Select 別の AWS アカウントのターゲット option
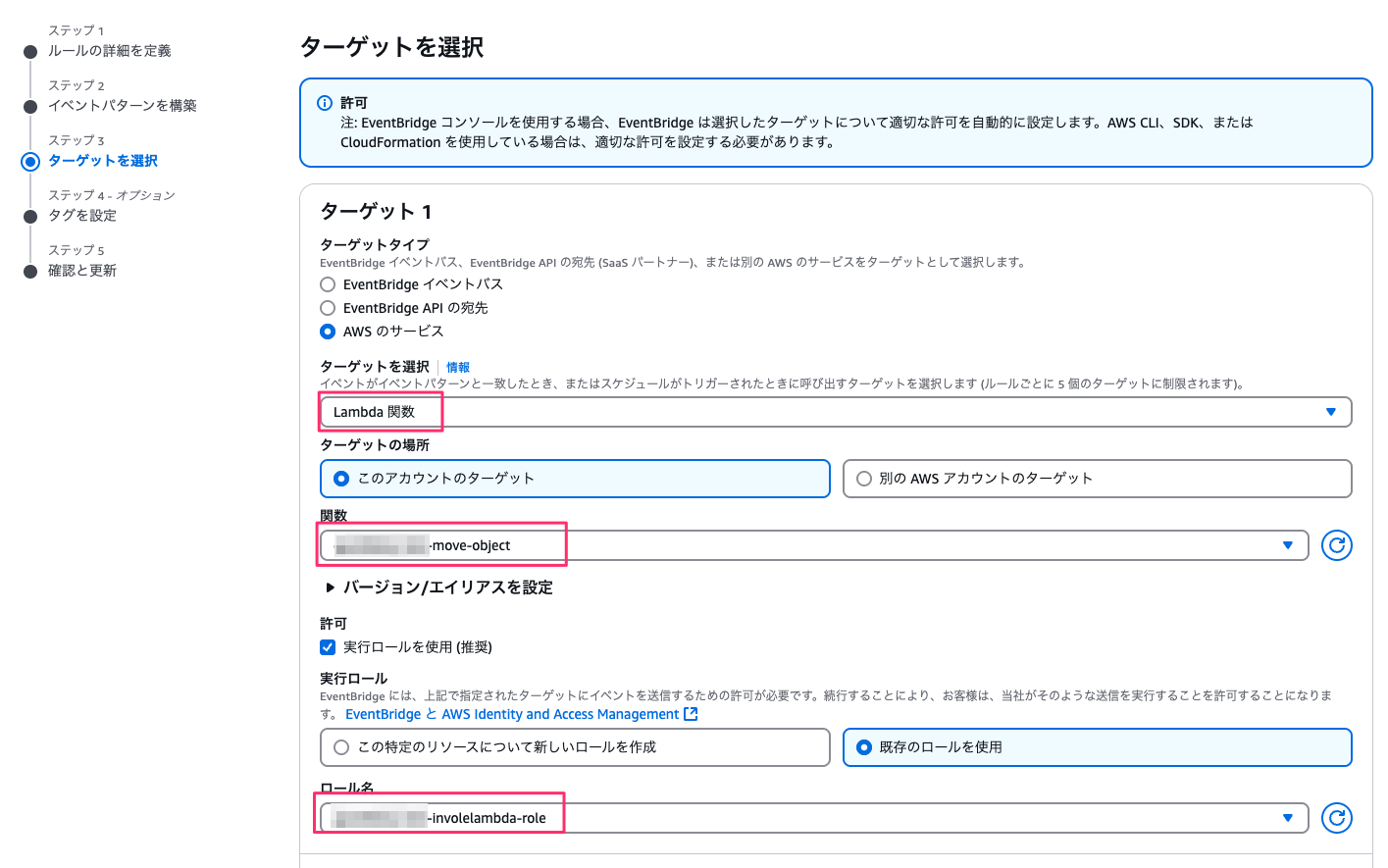 [864, 479]
